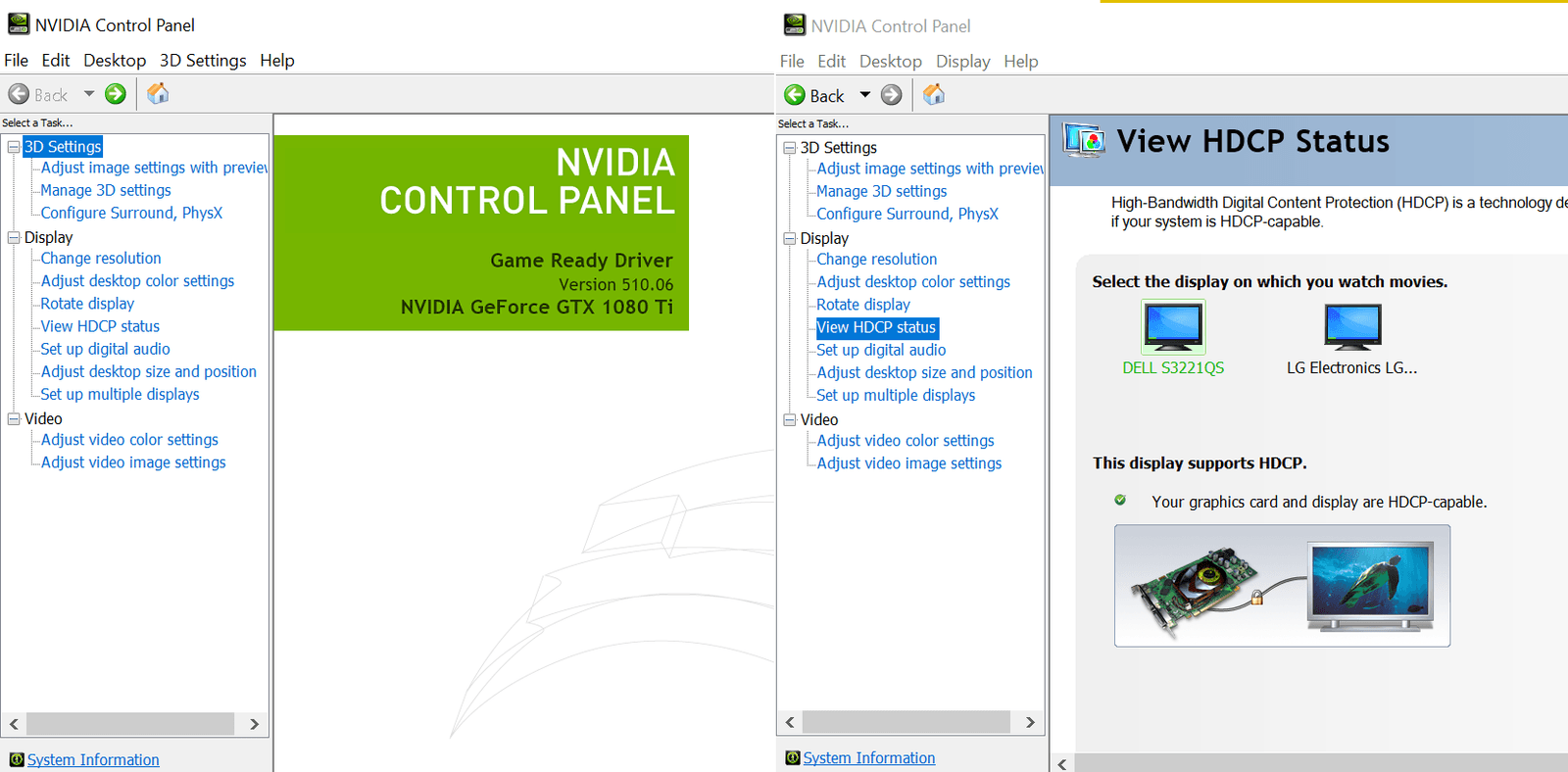1568x772 pixels.
Task: Select Change resolution in left window tree
Action: point(101,259)
